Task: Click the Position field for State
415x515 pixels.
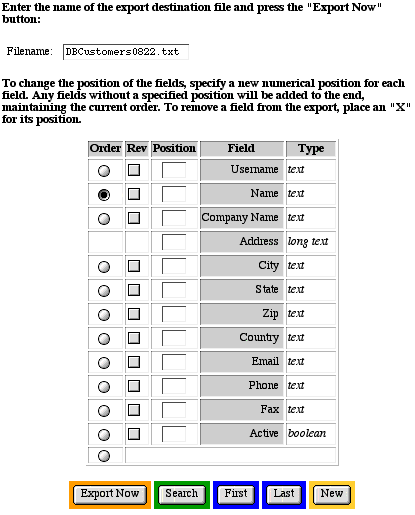Action: coord(174,290)
